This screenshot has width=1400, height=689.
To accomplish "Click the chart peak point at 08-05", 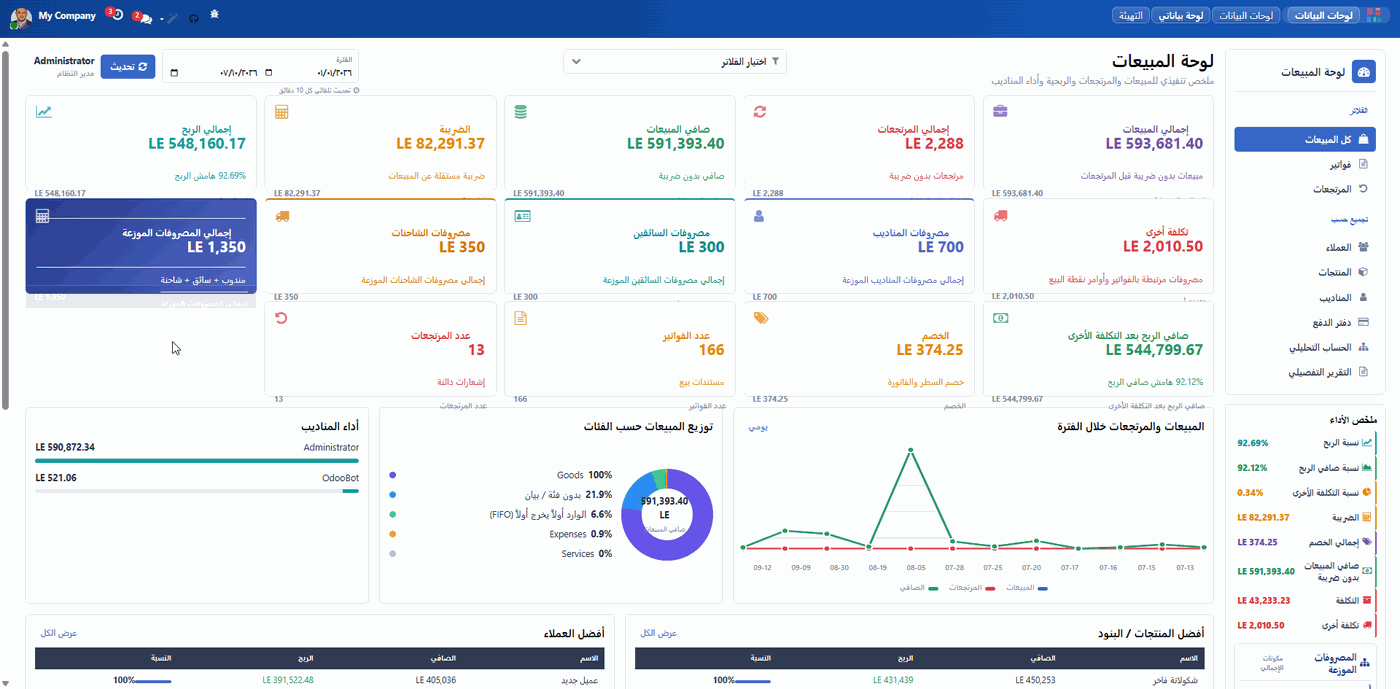I will click(911, 450).
